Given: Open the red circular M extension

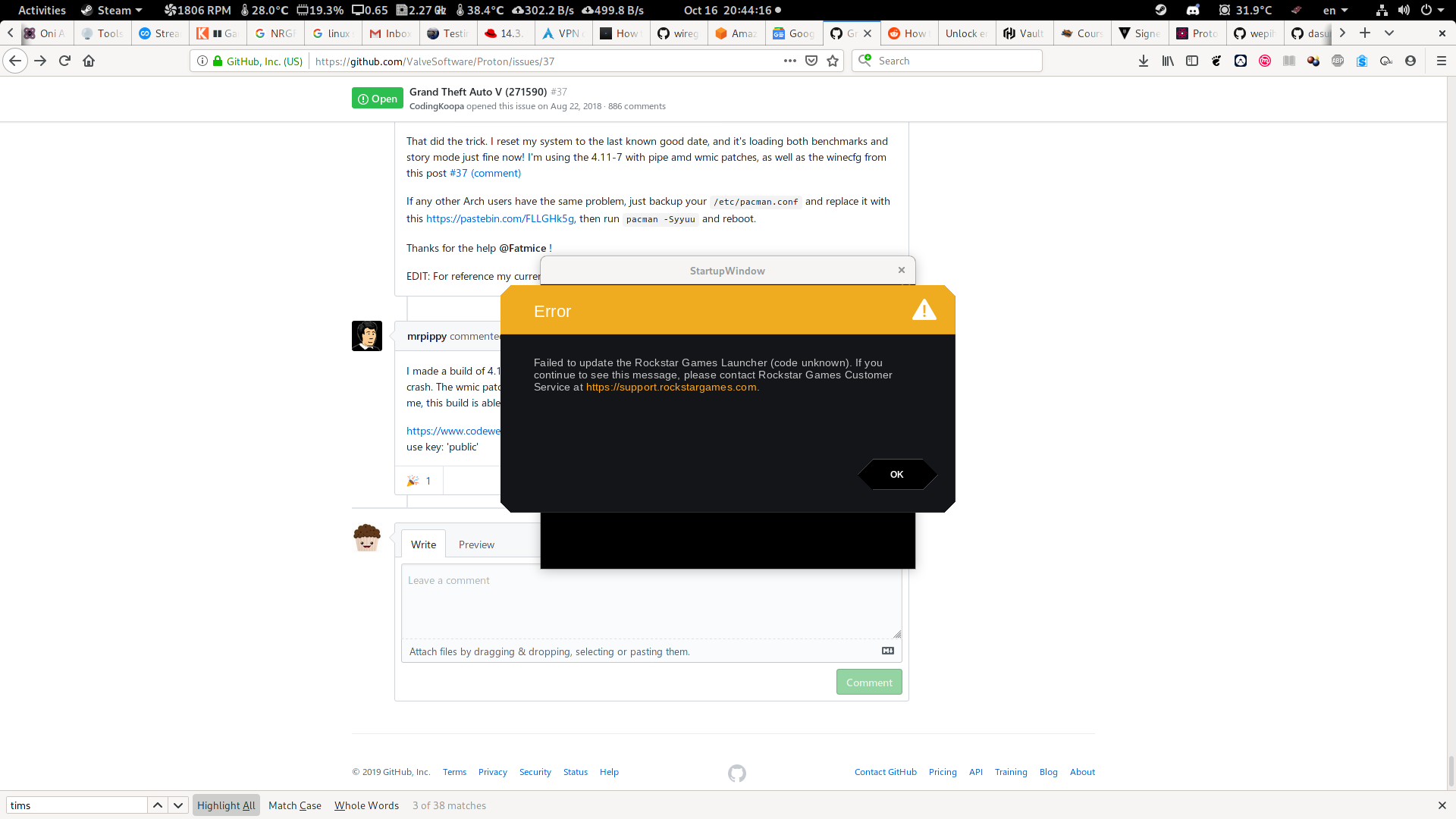Looking at the screenshot, I should click(x=1265, y=61).
